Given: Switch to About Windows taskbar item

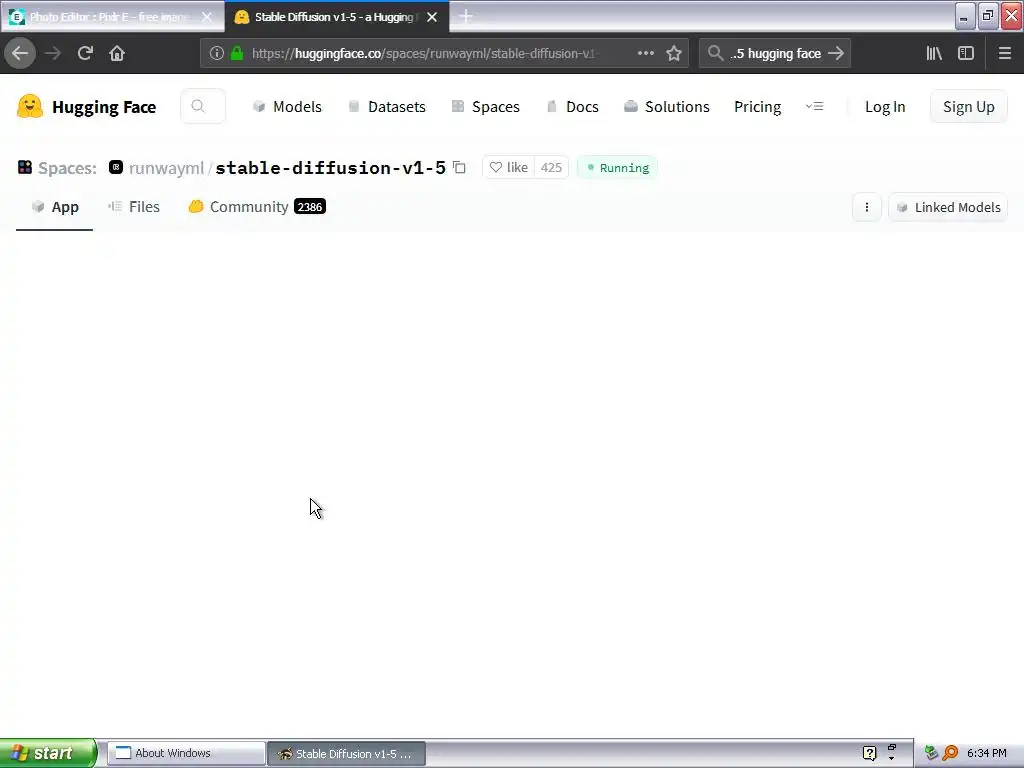Looking at the screenshot, I should [186, 753].
